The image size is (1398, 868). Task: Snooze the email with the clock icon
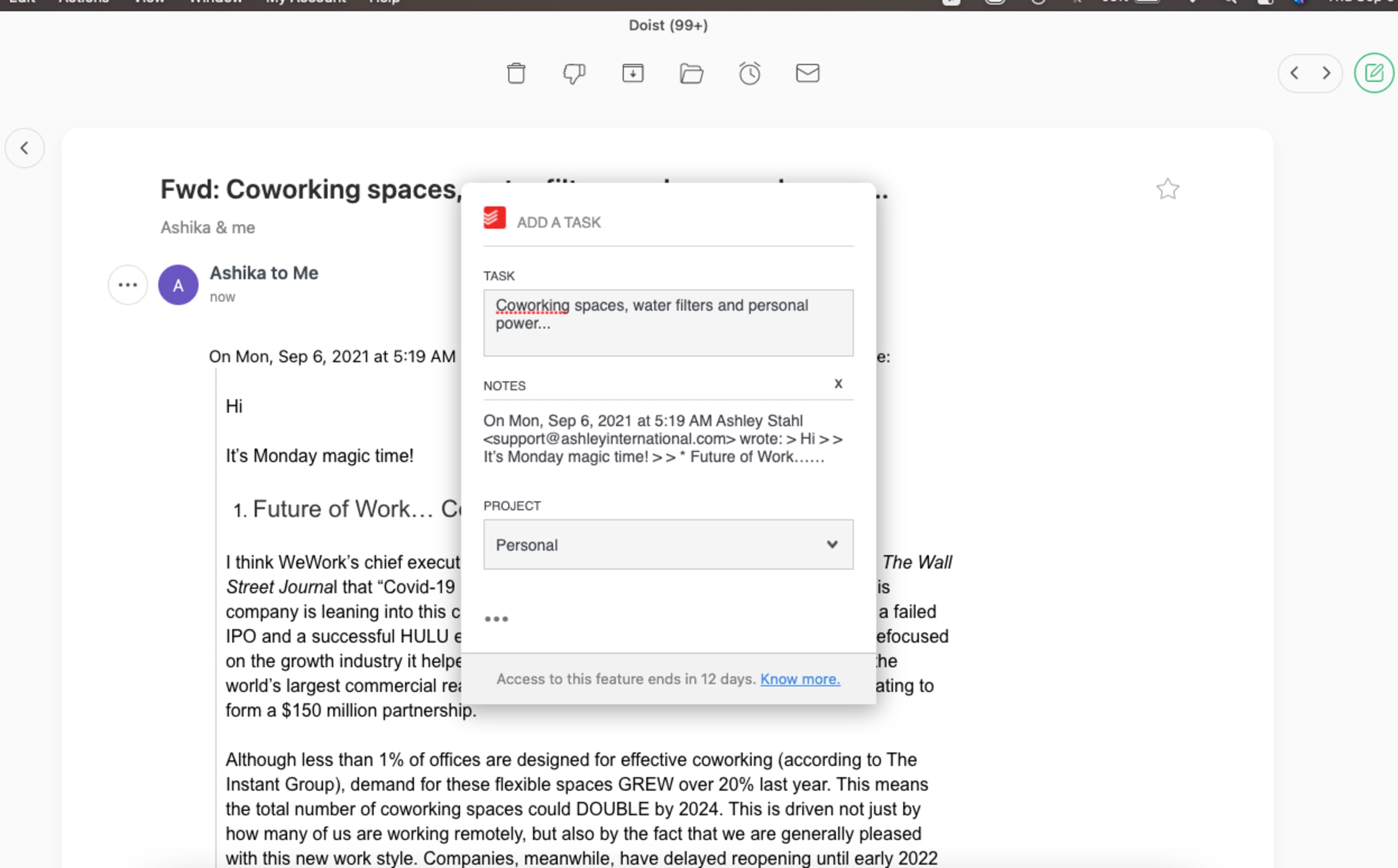[750, 73]
